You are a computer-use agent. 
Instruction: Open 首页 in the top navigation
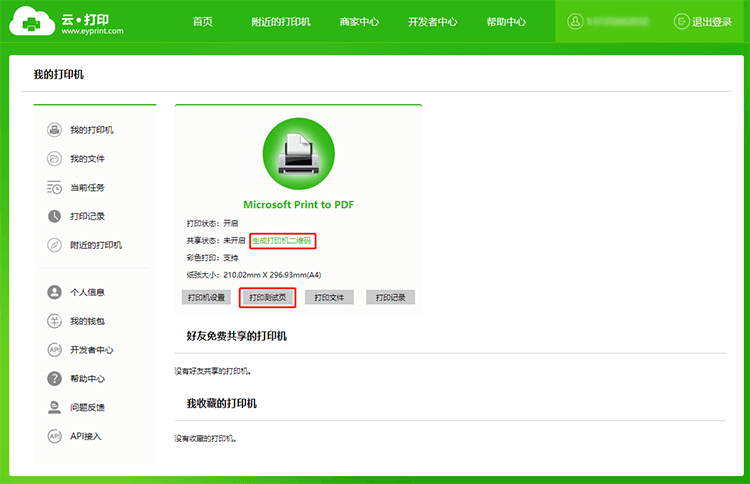(202, 22)
